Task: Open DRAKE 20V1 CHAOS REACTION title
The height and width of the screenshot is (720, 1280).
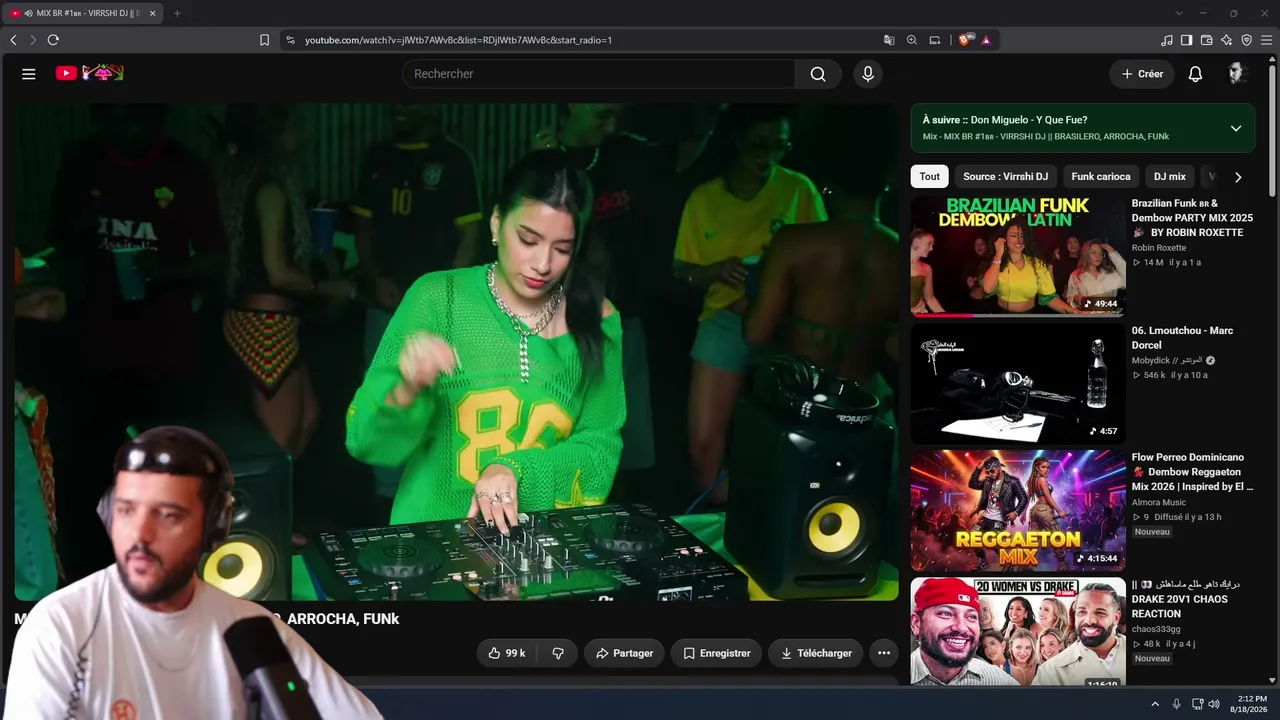Action: click(1186, 599)
